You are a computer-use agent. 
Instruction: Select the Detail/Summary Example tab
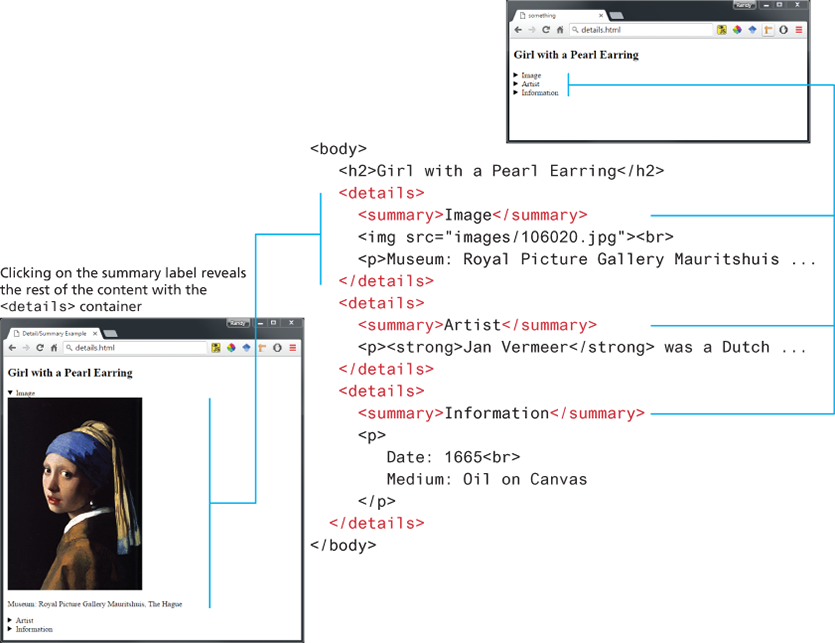tap(55, 332)
